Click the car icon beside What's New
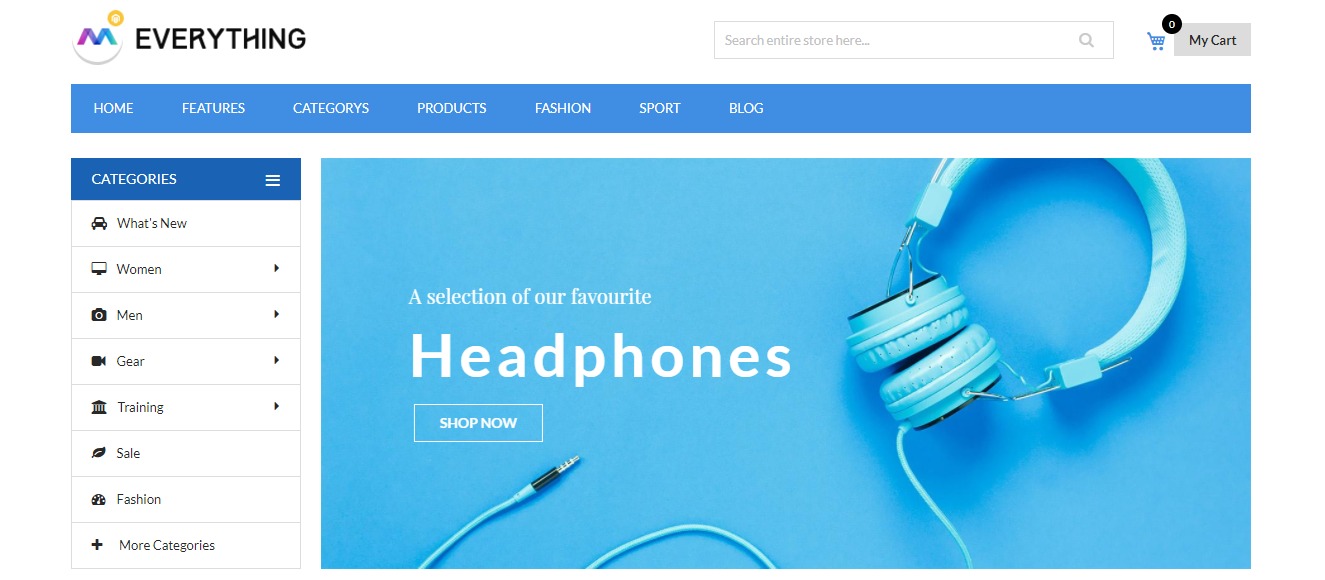 coord(99,223)
